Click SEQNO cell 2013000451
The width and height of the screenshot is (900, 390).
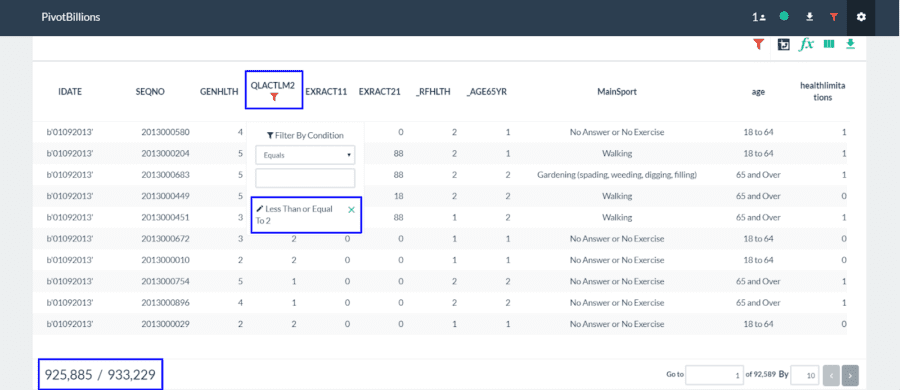(x=165, y=217)
